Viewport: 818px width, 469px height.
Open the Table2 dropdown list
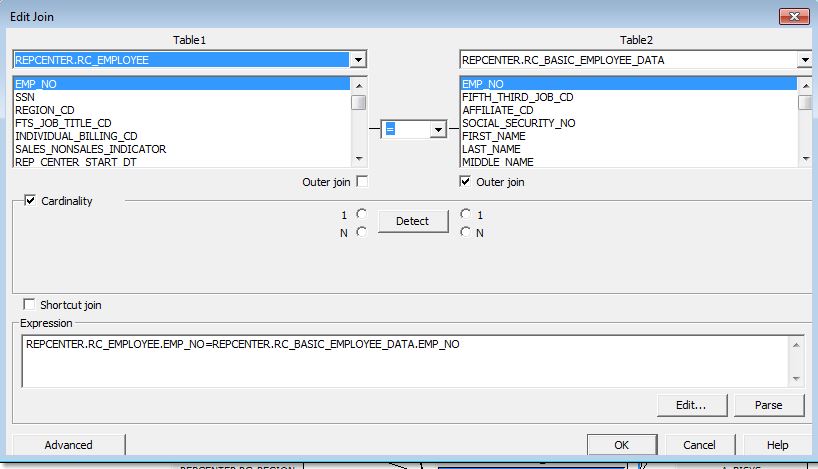(x=805, y=60)
